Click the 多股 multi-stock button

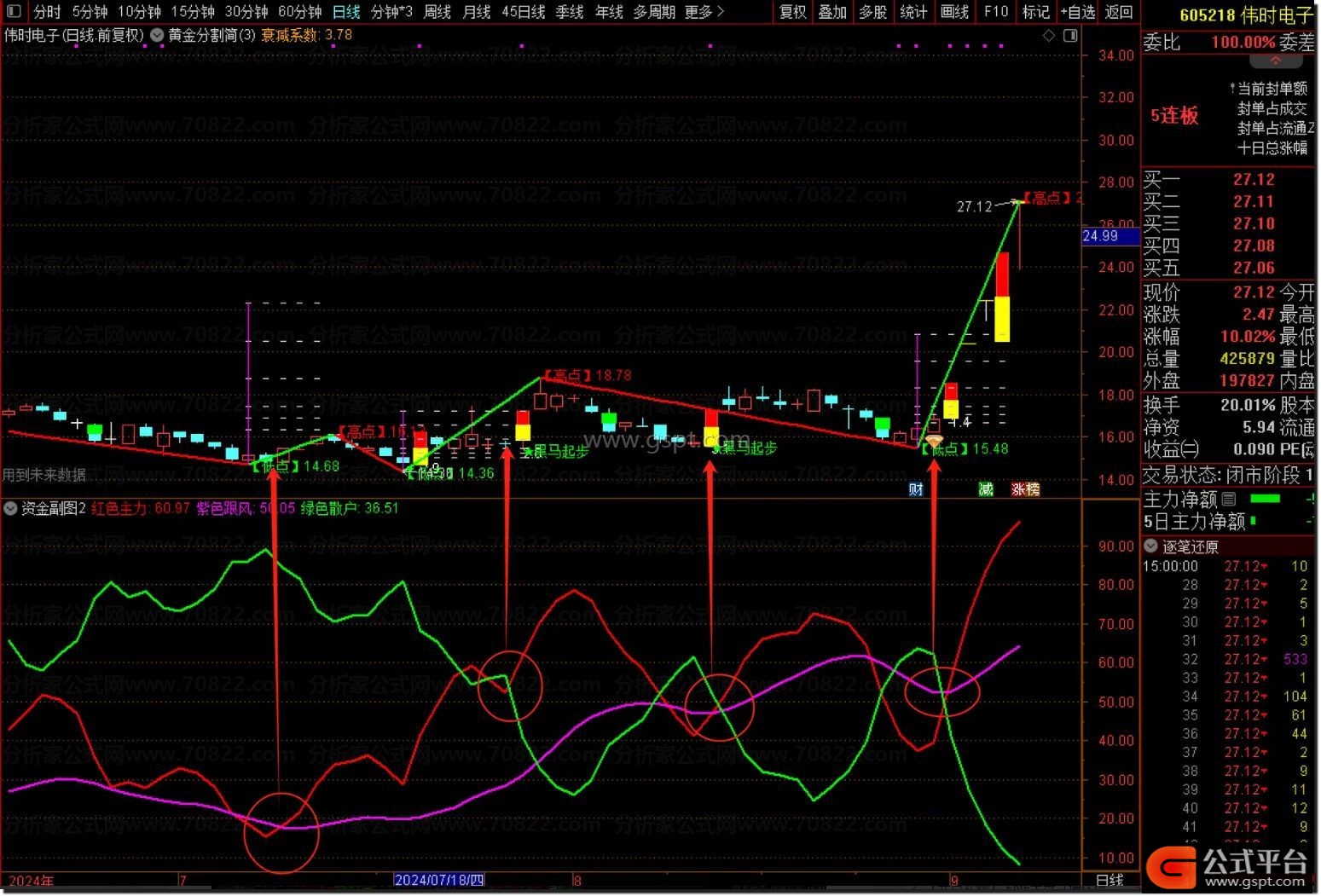[x=873, y=12]
